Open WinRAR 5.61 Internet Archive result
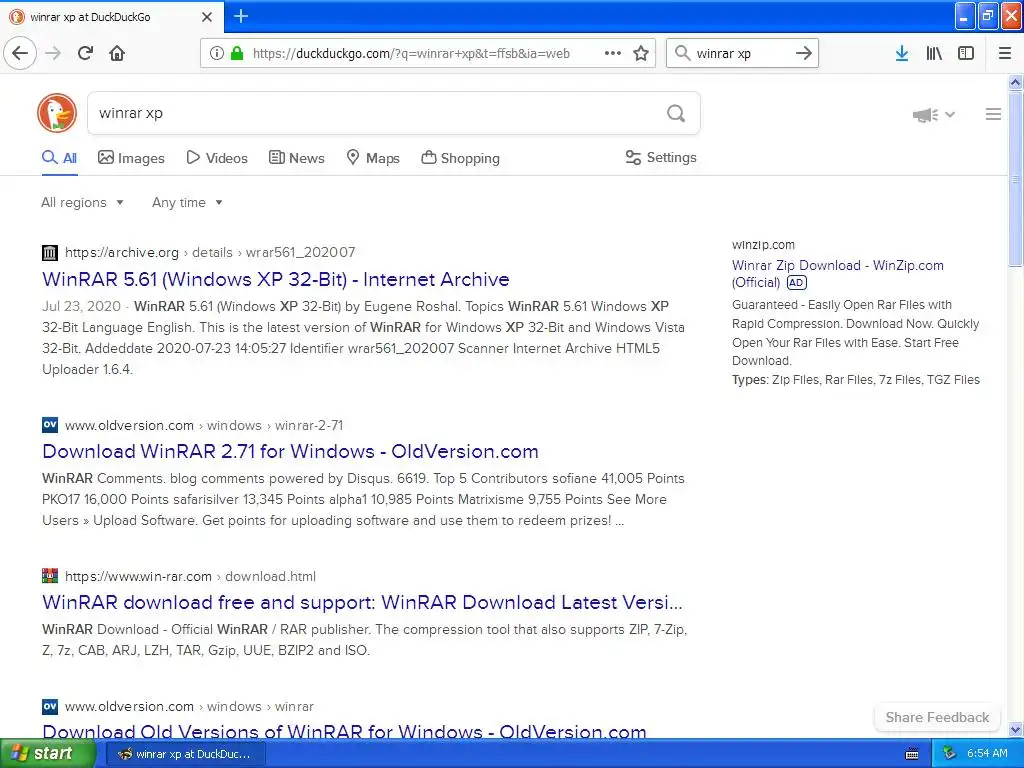The width and height of the screenshot is (1024, 768). 276,280
